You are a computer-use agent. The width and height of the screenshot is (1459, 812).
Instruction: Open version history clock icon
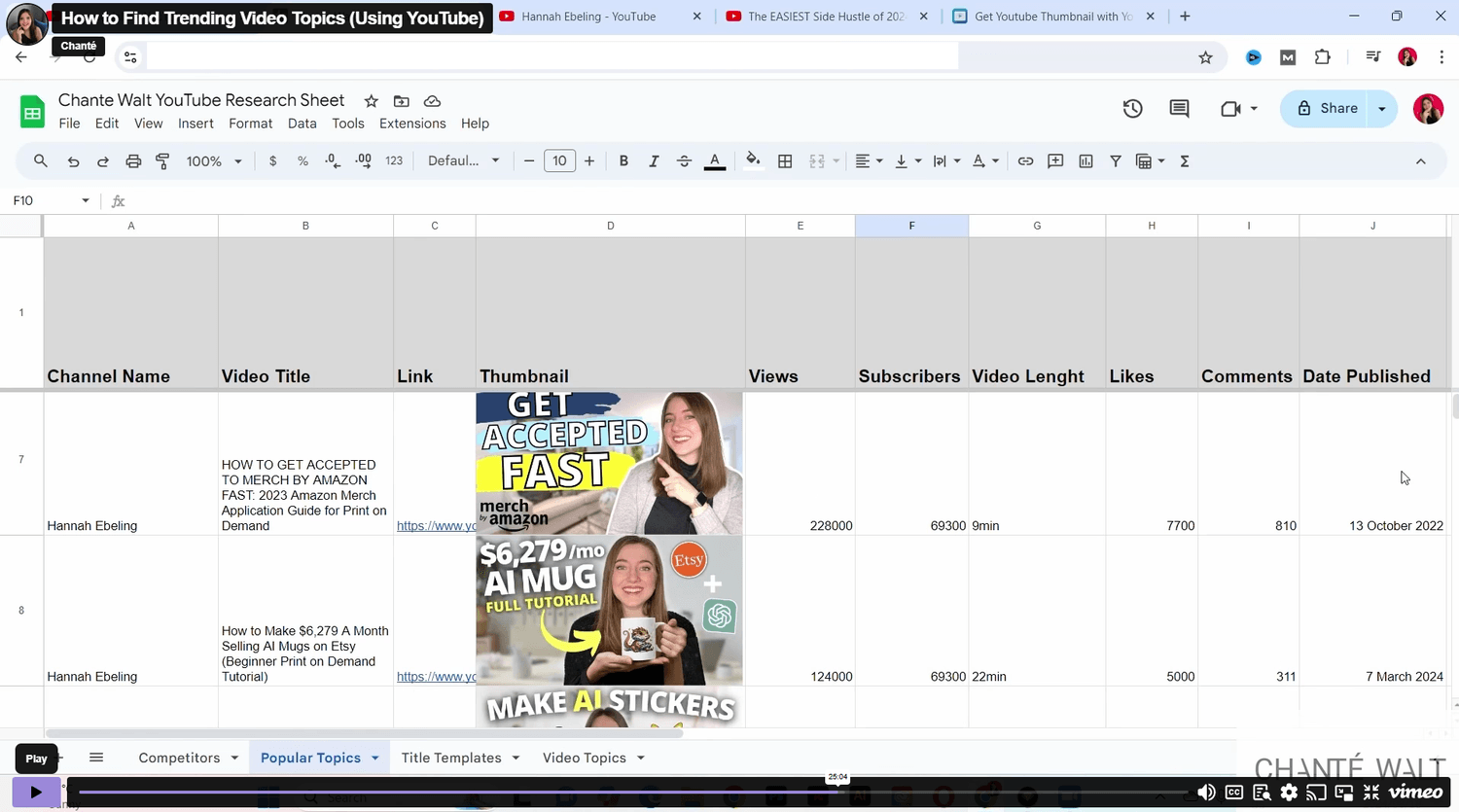(x=1132, y=109)
